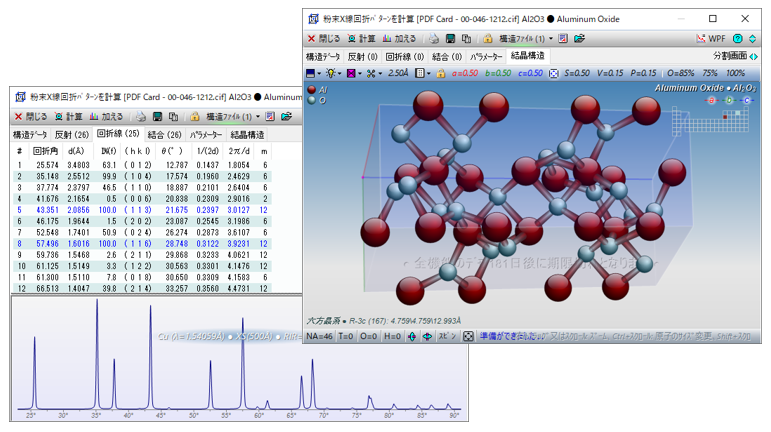Switch to 反射 (0) tab
Screen dimensions: 771x432
point(362,57)
